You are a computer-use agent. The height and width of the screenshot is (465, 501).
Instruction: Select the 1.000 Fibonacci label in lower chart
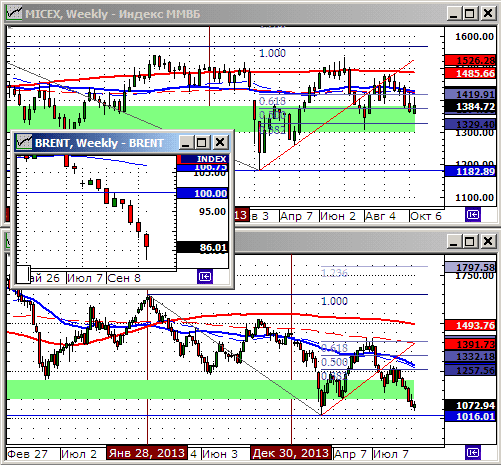(x=334, y=301)
